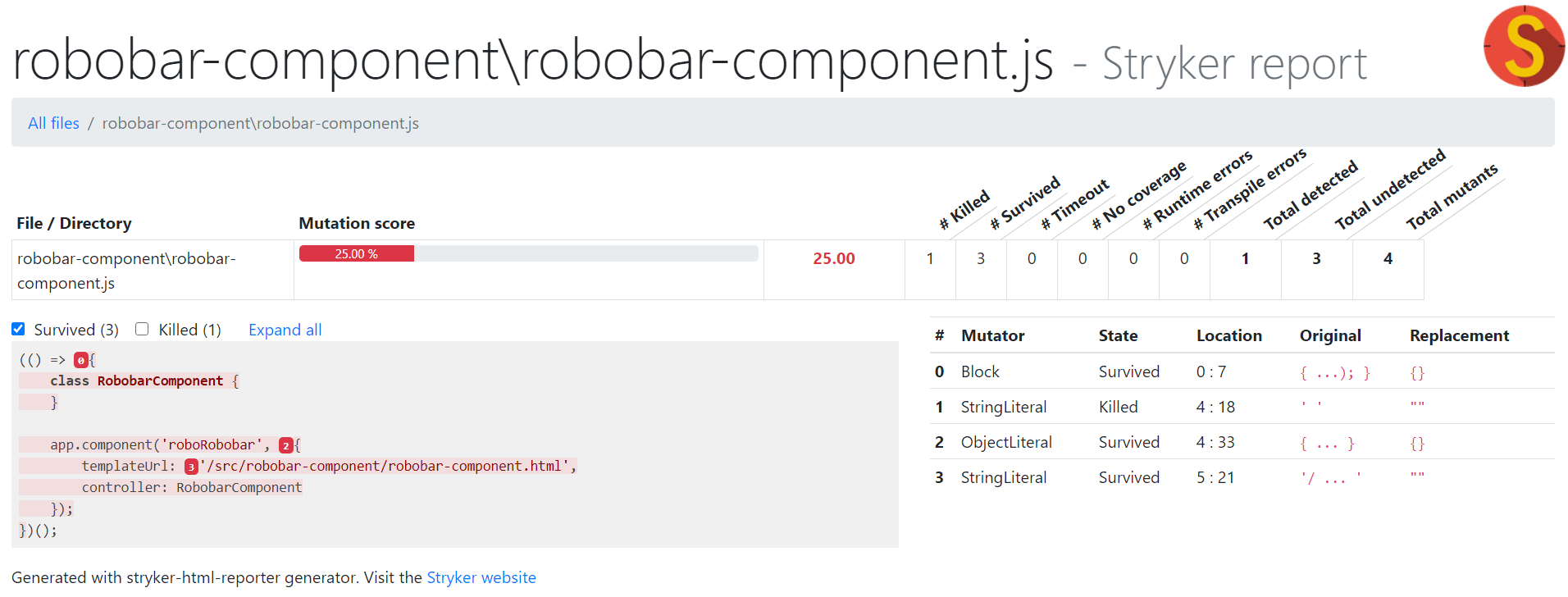Click Total mutants value 4

pos(1388,258)
